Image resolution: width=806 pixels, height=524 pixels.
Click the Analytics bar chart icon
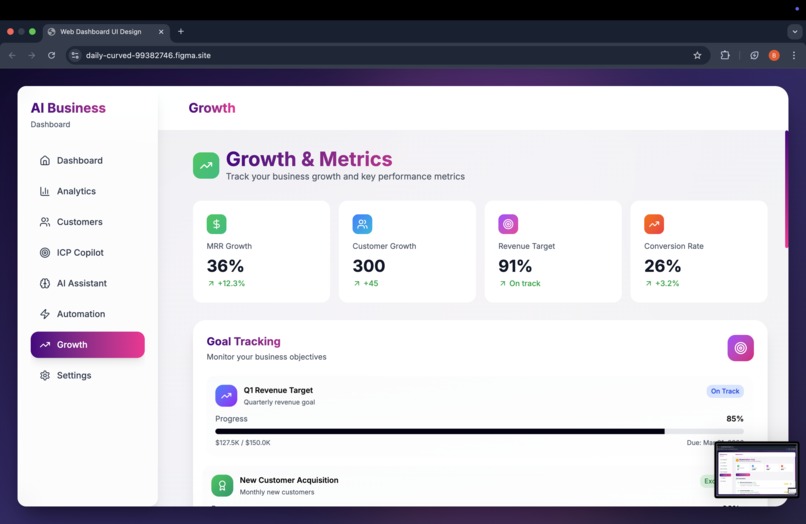45,191
